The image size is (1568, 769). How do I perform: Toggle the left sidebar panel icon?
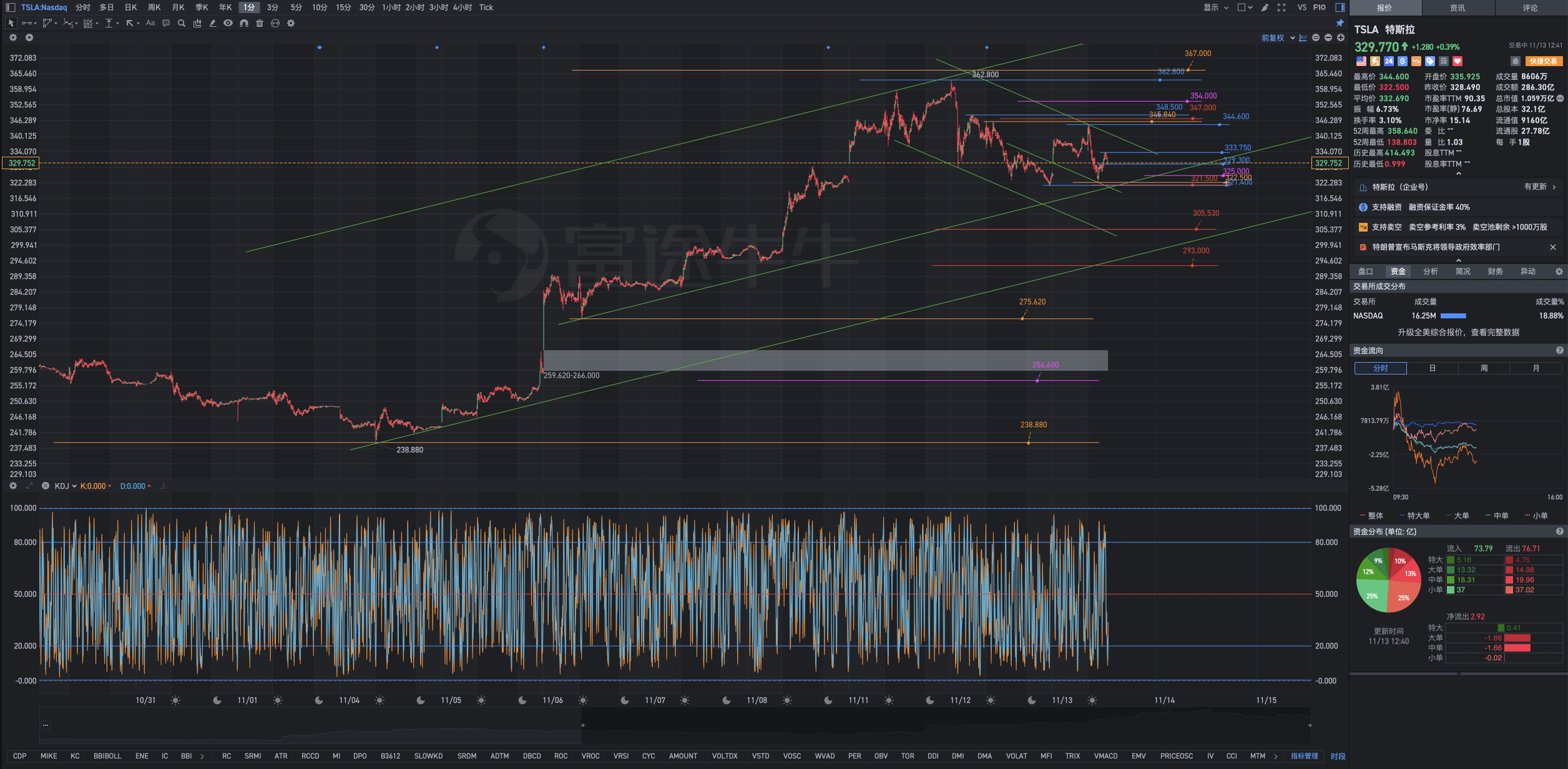[x=11, y=7]
